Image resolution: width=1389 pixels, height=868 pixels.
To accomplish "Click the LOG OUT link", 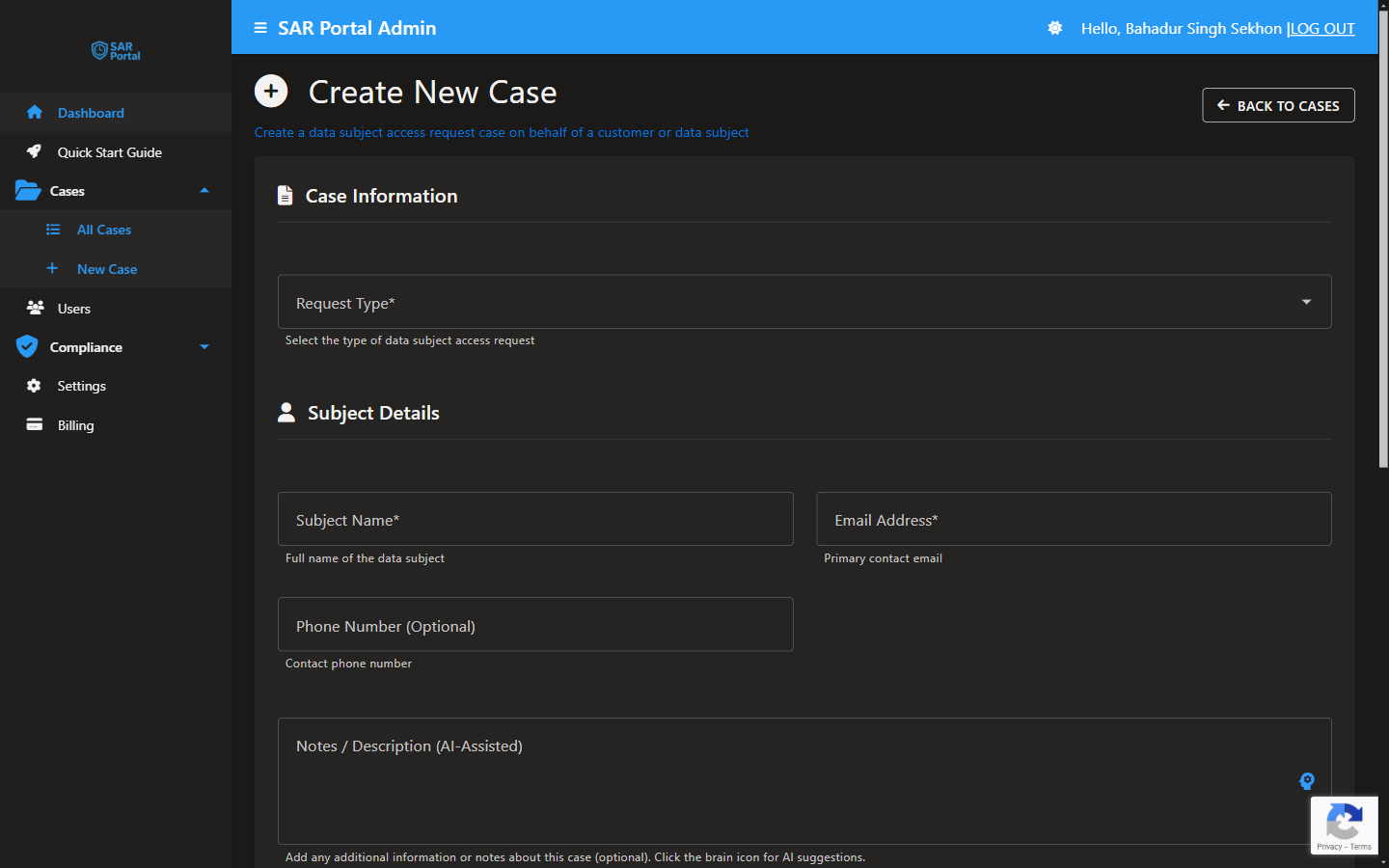I will [x=1322, y=28].
